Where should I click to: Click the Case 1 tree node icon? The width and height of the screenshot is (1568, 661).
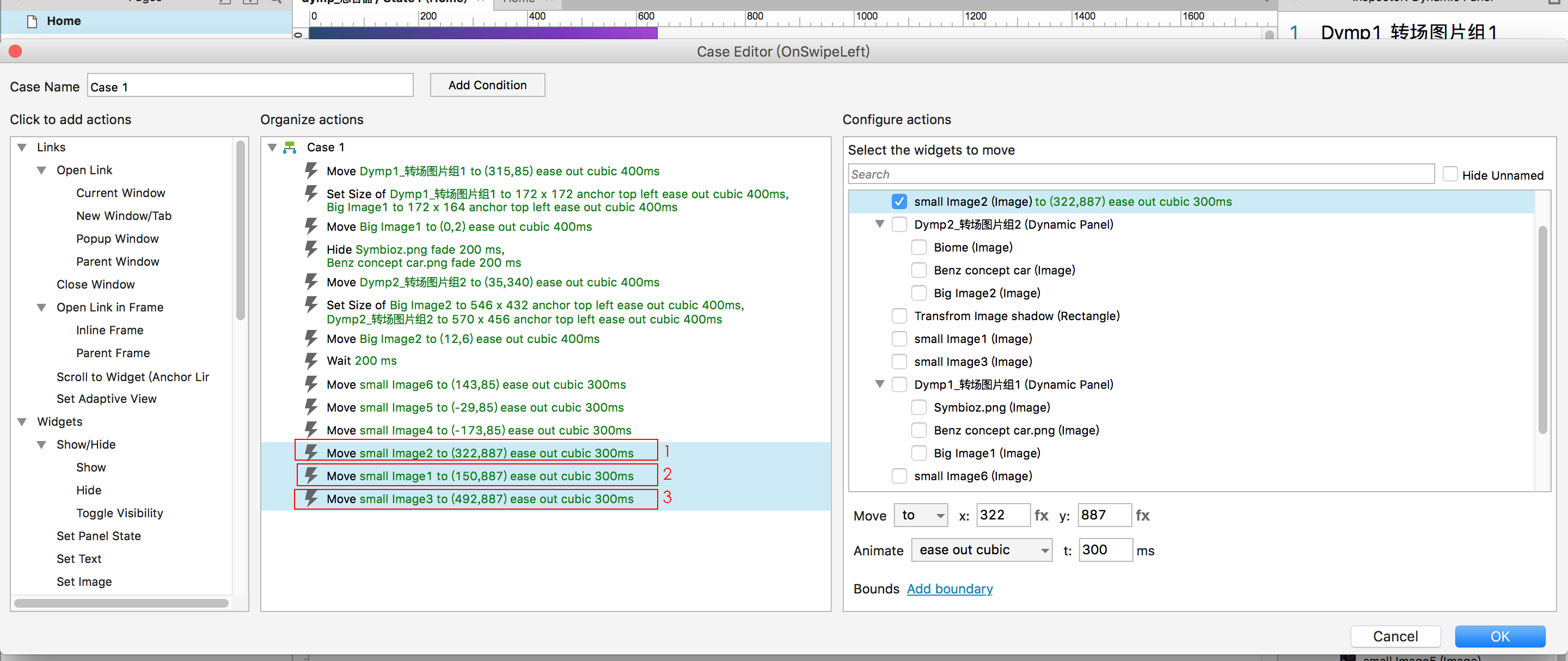(x=290, y=148)
